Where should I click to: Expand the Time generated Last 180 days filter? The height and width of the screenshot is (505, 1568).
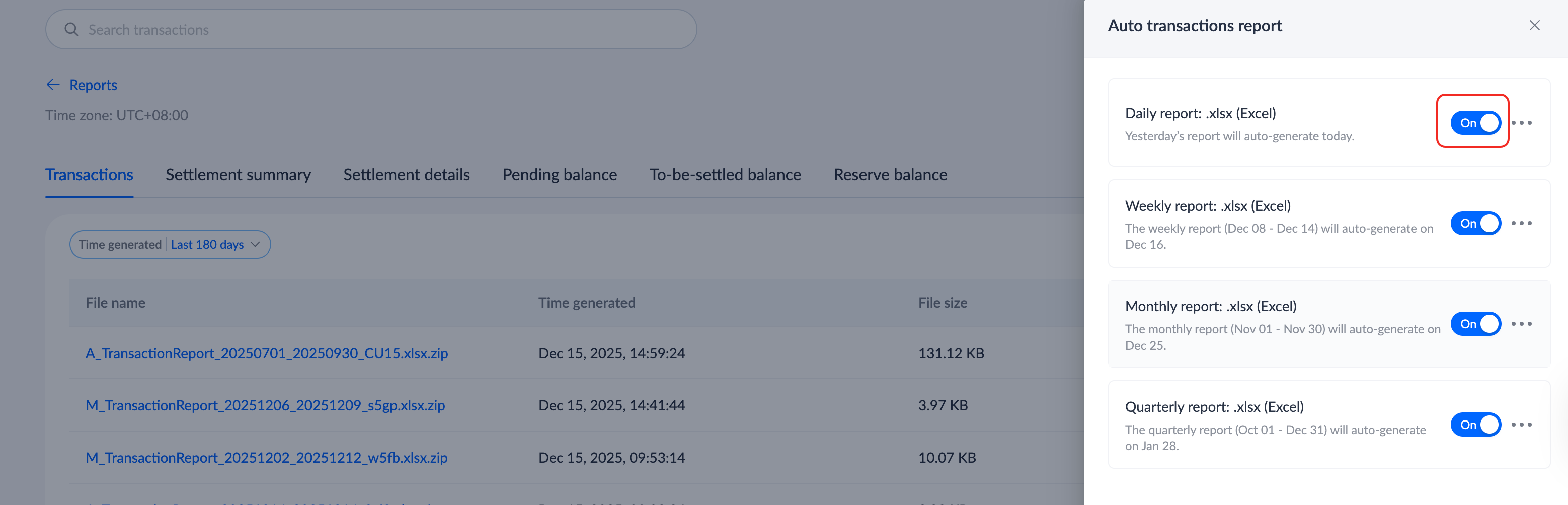pyautogui.click(x=170, y=244)
